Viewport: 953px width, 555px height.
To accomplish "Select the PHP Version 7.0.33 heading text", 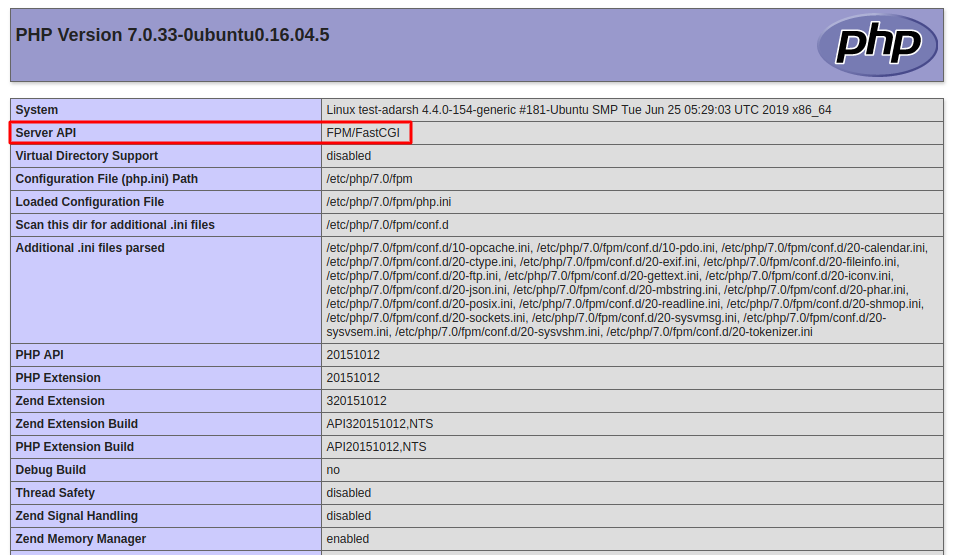I will coord(172,35).
